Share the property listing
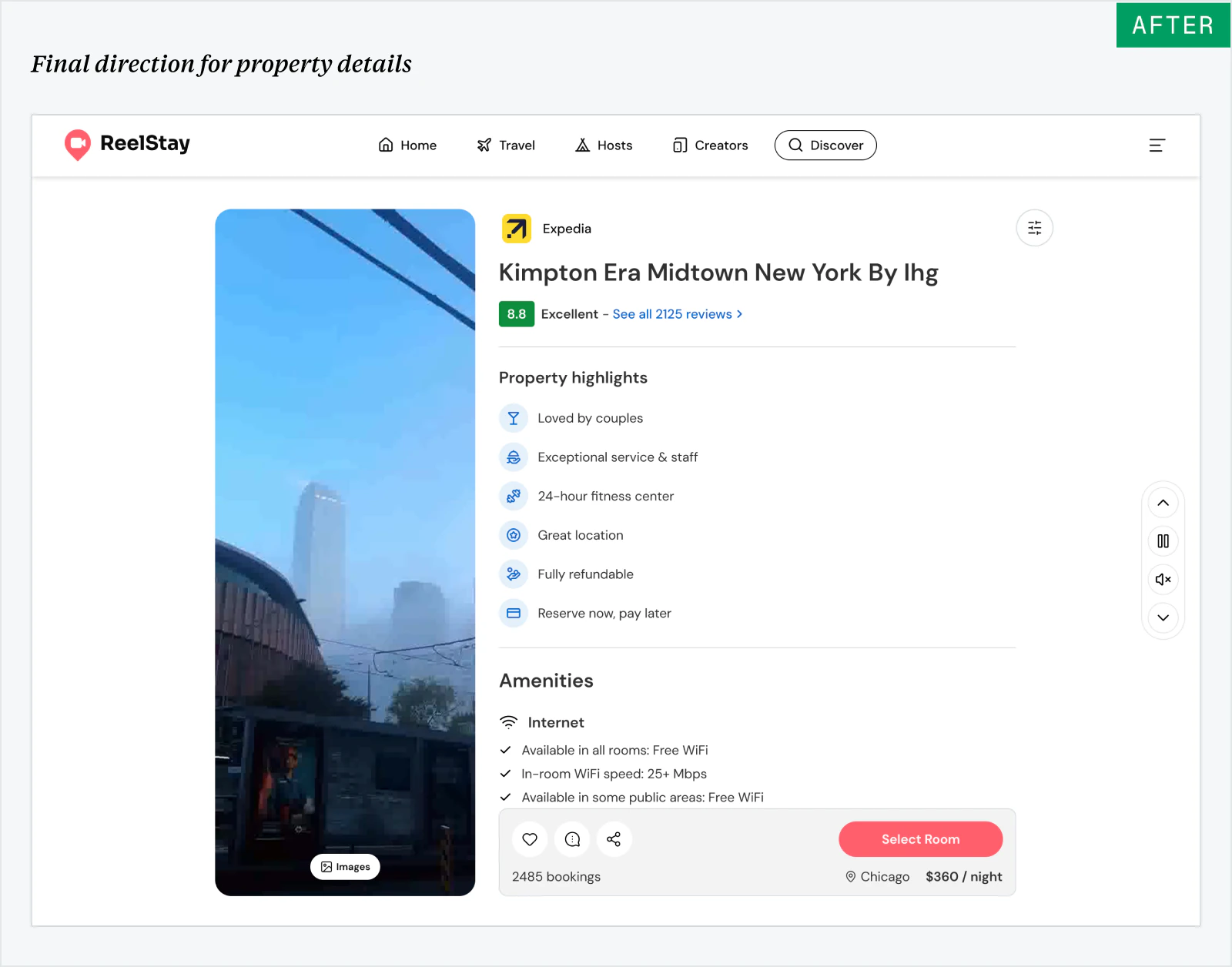Screen dimensions: 1232x967 (614, 839)
